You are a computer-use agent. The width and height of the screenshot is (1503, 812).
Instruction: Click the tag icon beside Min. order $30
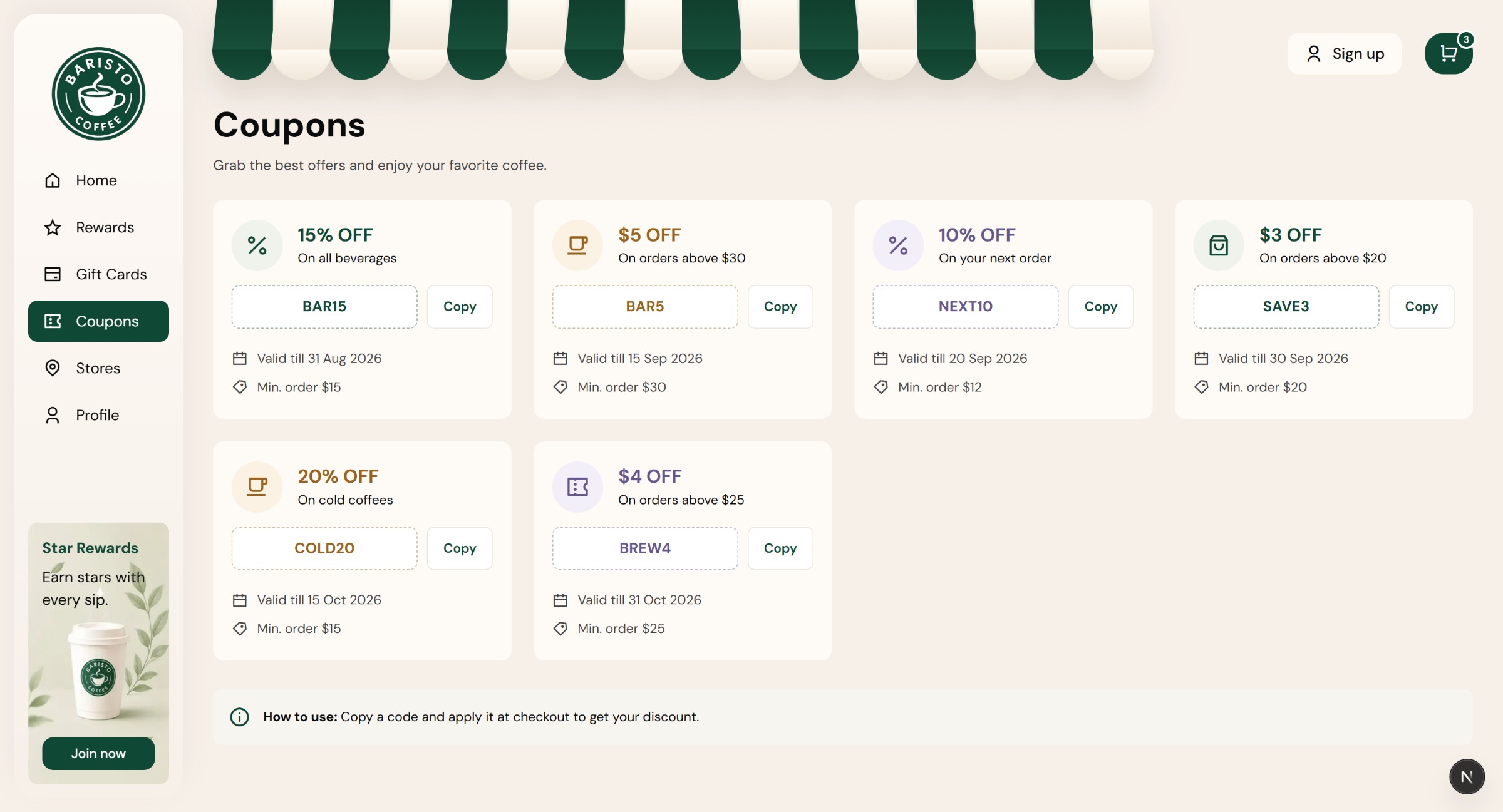(560, 387)
